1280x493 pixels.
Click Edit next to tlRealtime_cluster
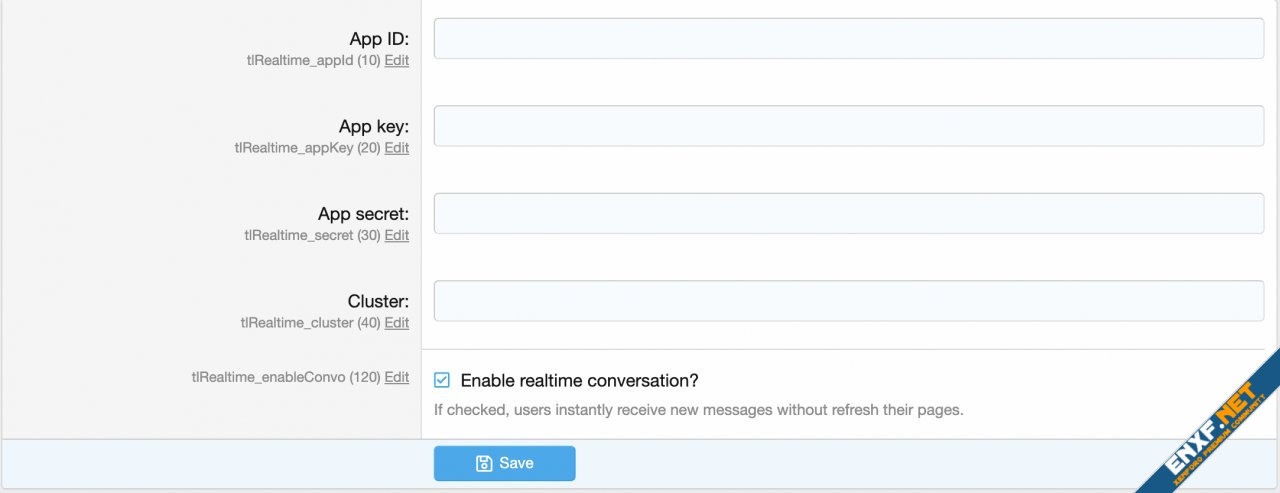(x=397, y=323)
